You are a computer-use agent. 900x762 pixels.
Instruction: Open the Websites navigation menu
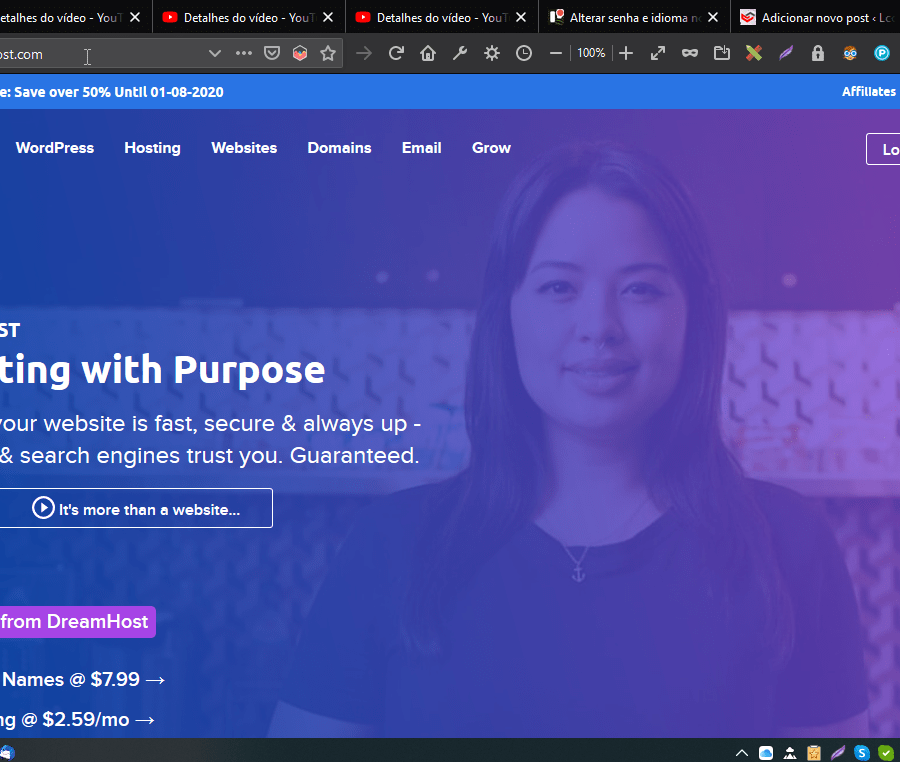(x=244, y=148)
